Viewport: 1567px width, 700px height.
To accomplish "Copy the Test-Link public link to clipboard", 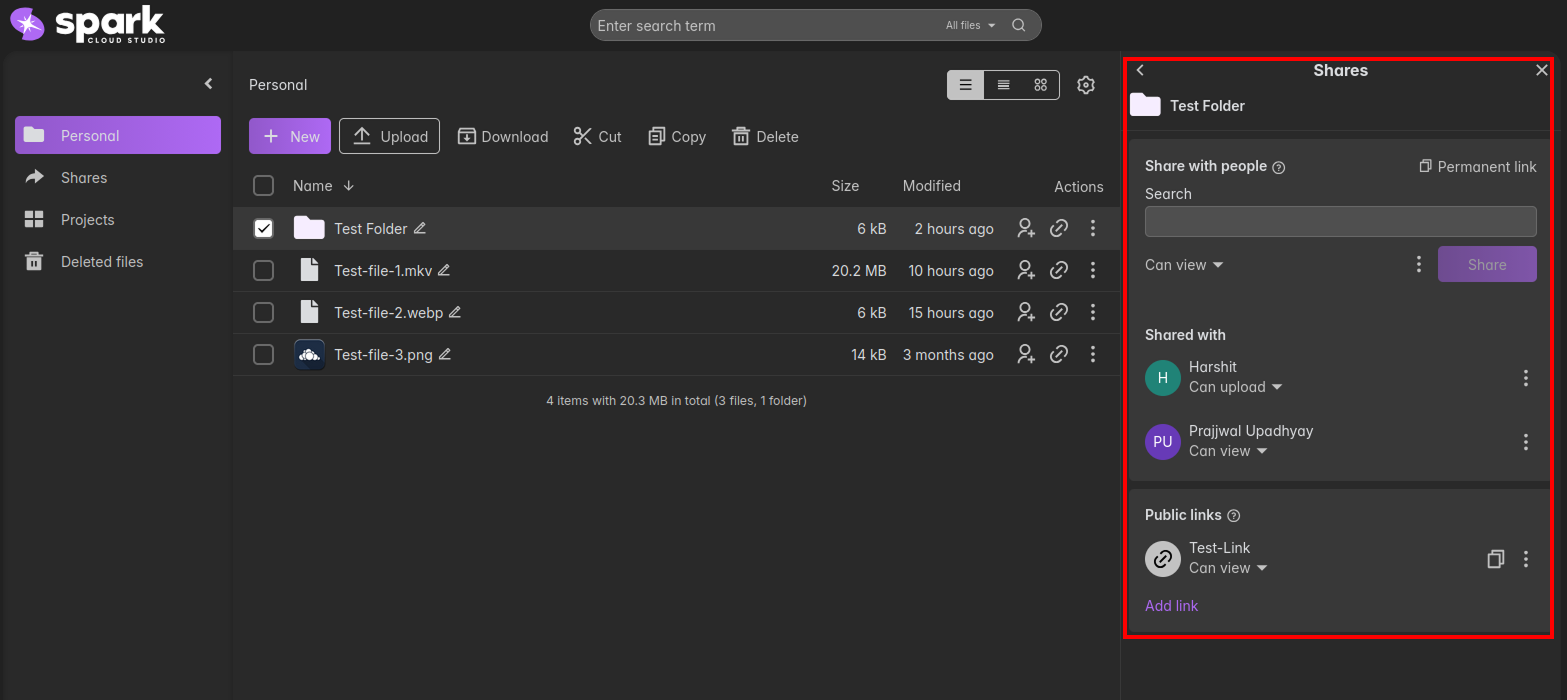I will point(1495,559).
